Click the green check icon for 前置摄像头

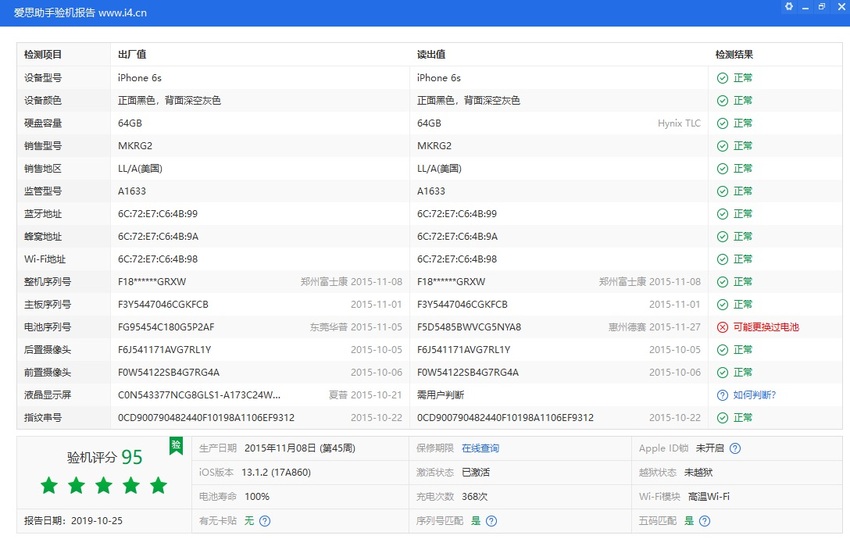tap(722, 373)
